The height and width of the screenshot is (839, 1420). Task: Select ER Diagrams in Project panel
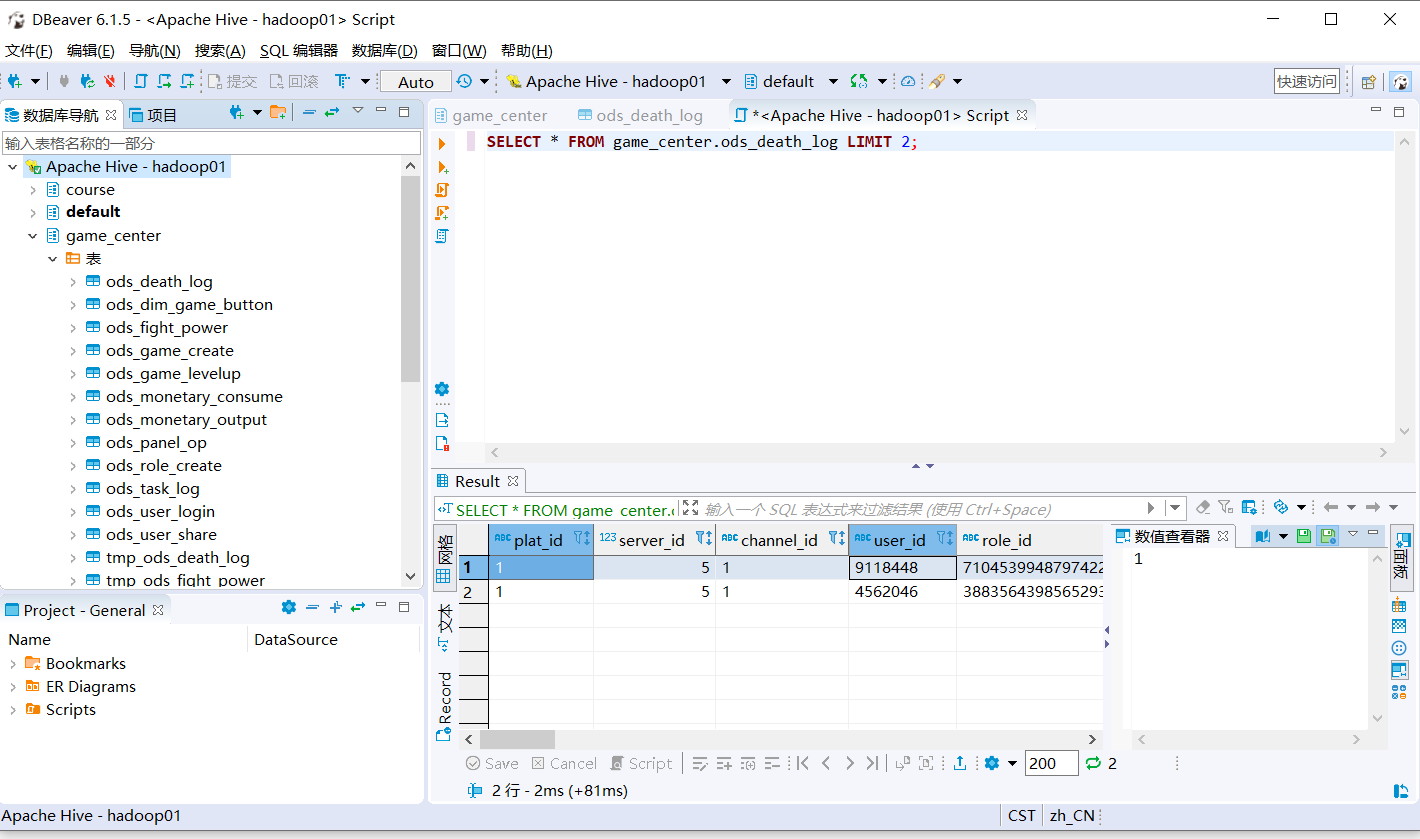point(90,687)
